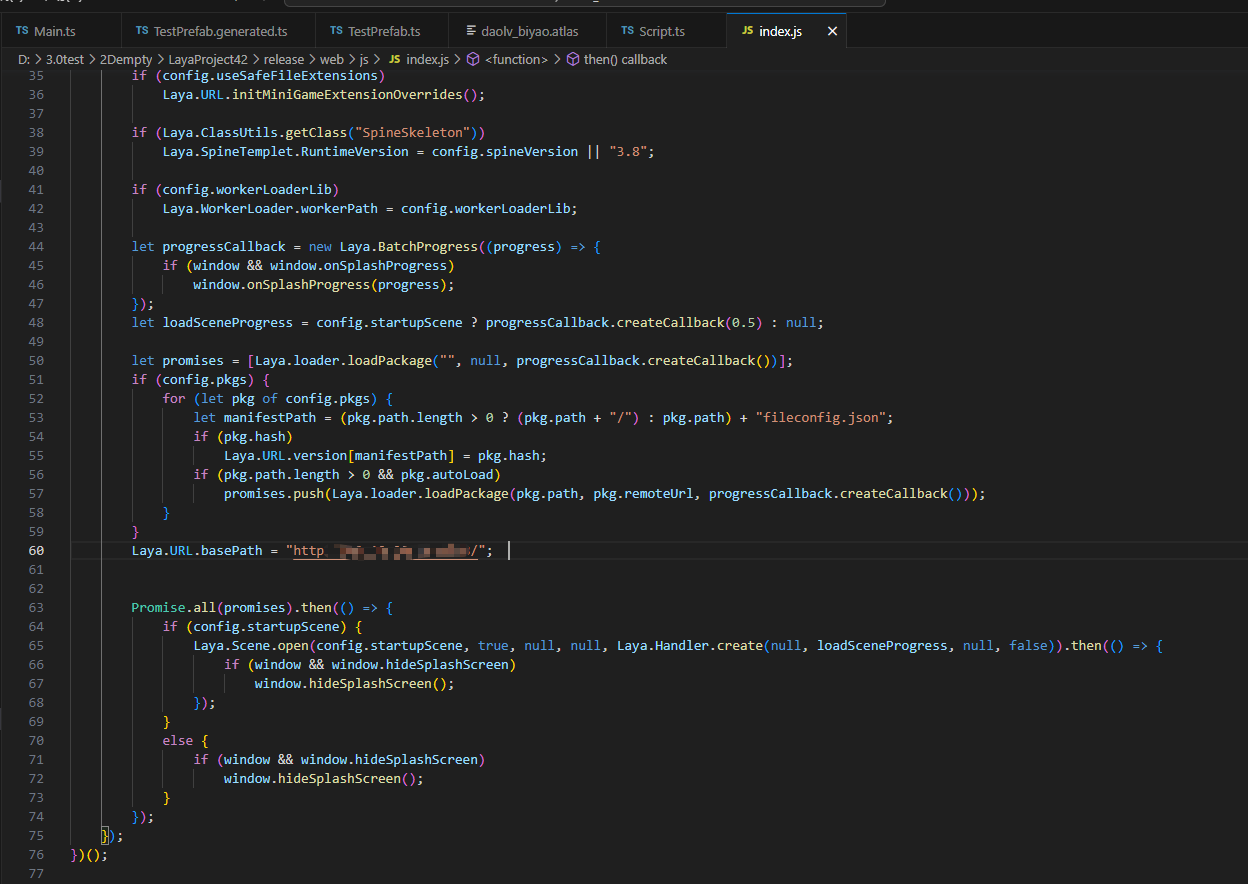Click the TS icon on Main.ts tab
The width and height of the screenshot is (1248, 884).
22,32
